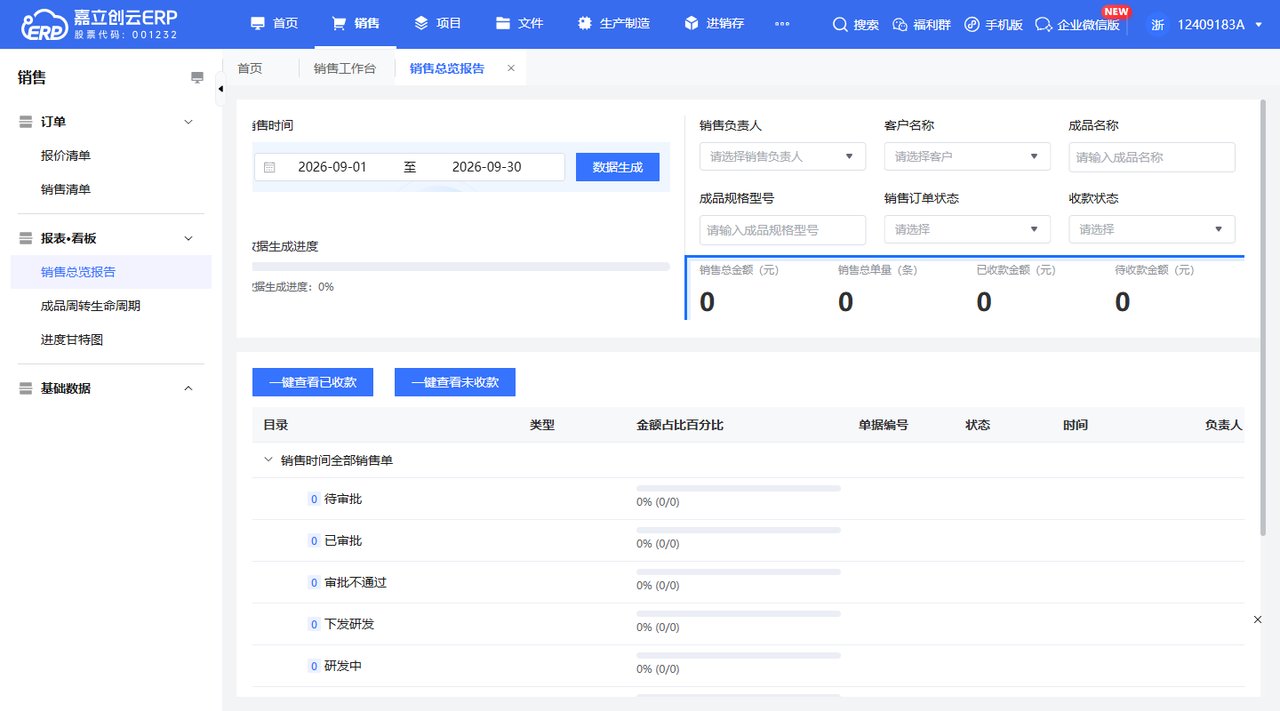Select 销售总览报告 in the sidebar
This screenshot has height=711, width=1280.
(111, 272)
